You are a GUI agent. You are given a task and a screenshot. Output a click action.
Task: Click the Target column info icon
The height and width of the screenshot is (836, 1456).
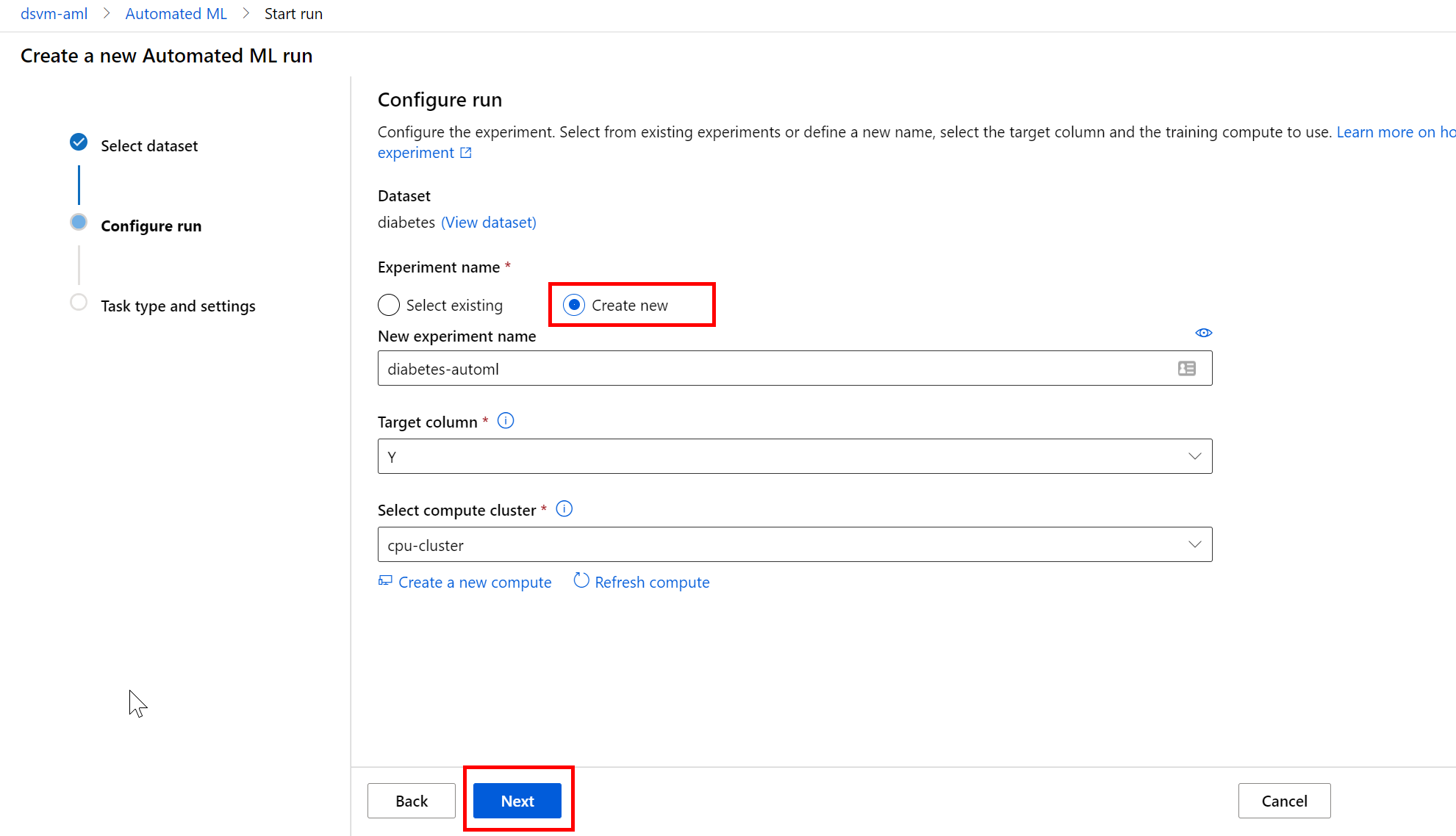tap(506, 421)
